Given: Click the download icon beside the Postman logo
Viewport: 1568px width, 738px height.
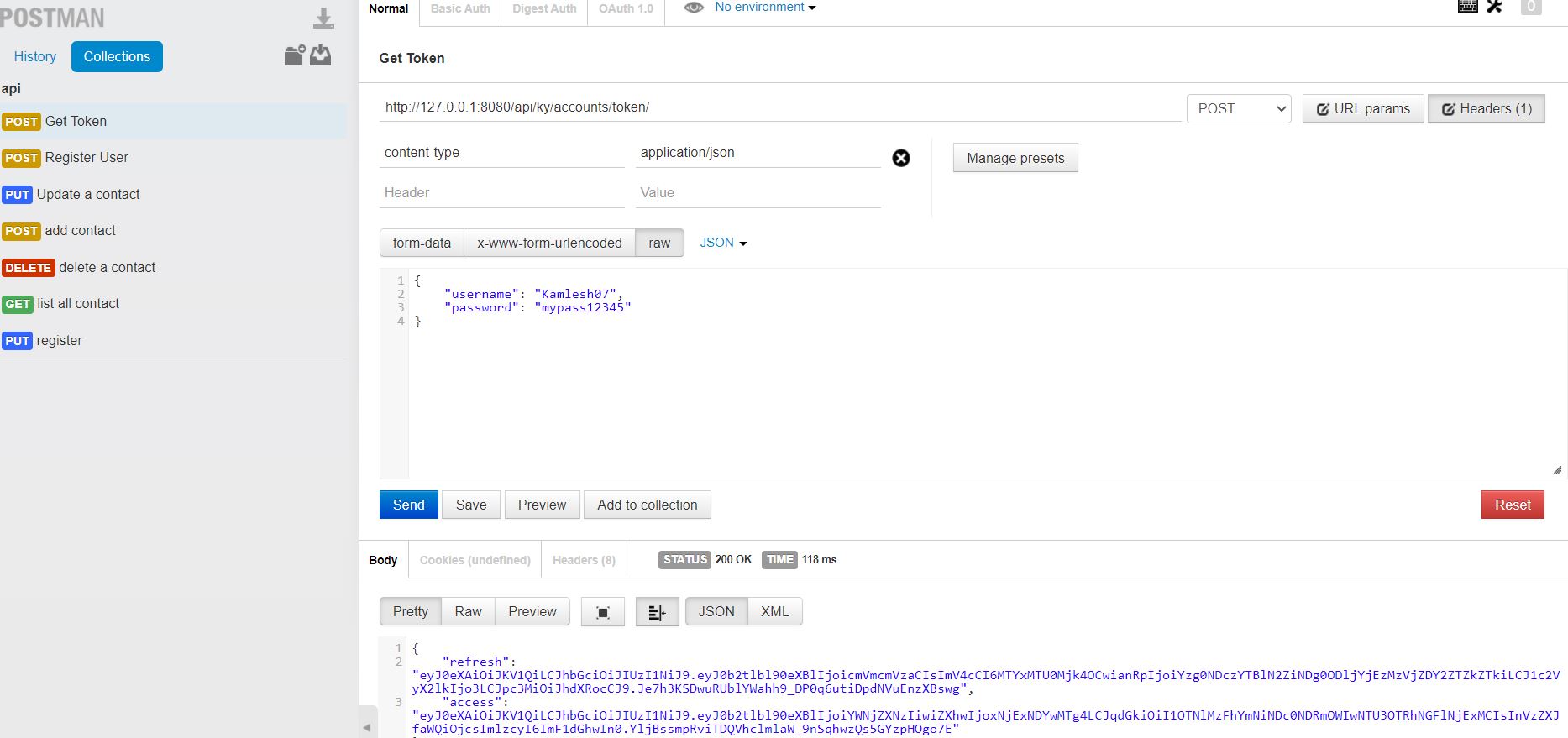Looking at the screenshot, I should pos(323,18).
